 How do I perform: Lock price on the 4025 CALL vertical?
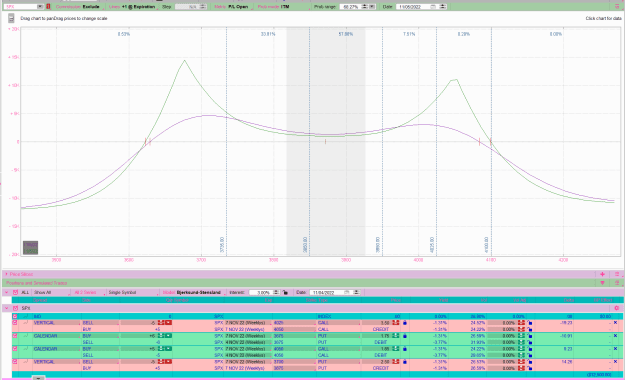[405, 323]
